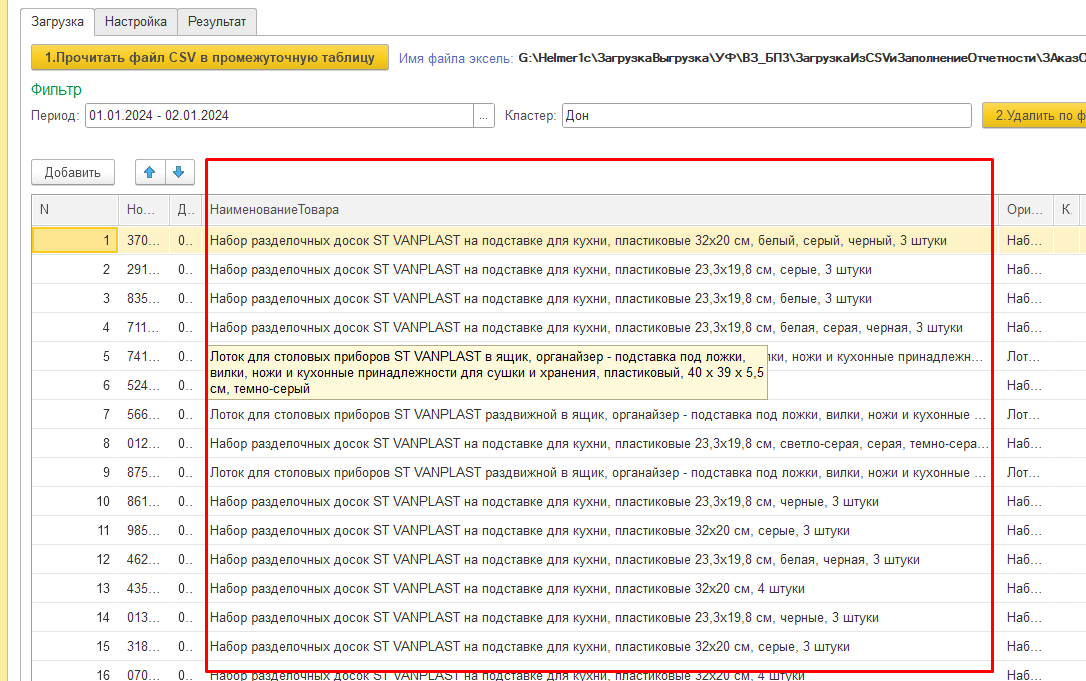Click row number 5 cell

tap(75, 357)
